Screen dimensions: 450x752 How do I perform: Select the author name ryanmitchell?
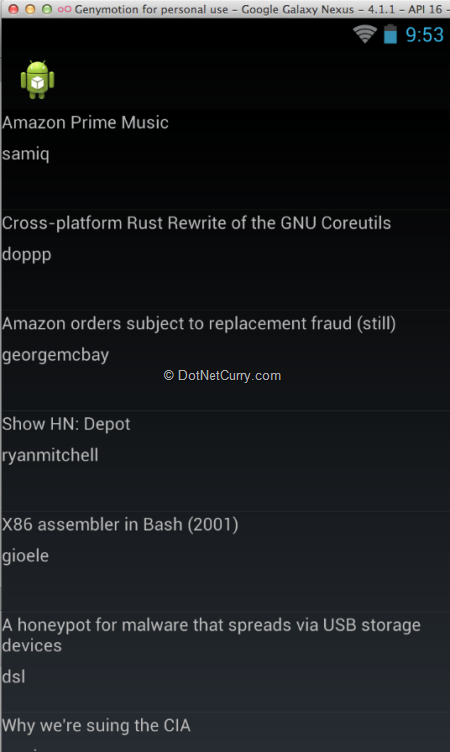click(x=50, y=455)
